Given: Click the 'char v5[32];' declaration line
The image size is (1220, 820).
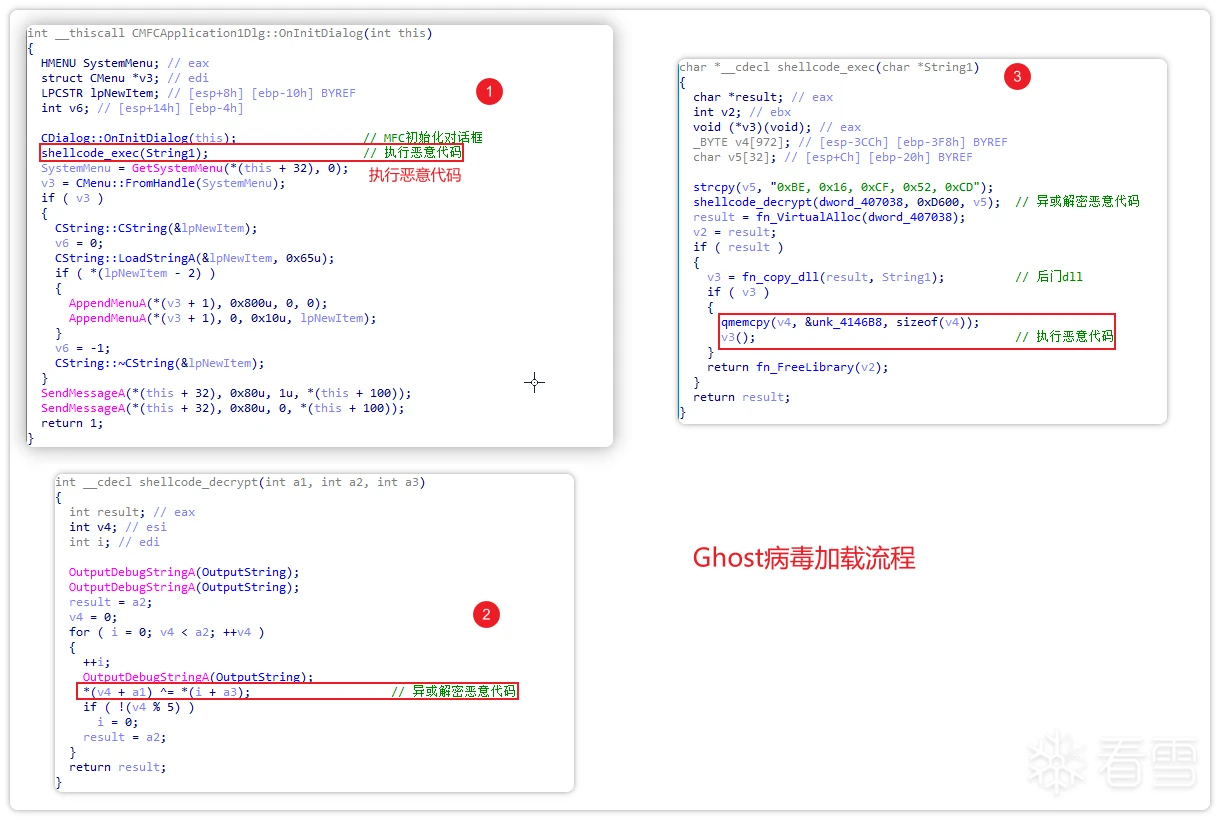Looking at the screenshot, I should (833, 157).
